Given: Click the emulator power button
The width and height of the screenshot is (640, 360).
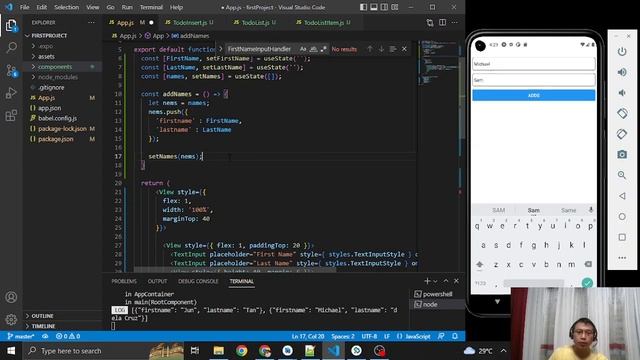Looking at the screenshot, I should coord(622,51).
